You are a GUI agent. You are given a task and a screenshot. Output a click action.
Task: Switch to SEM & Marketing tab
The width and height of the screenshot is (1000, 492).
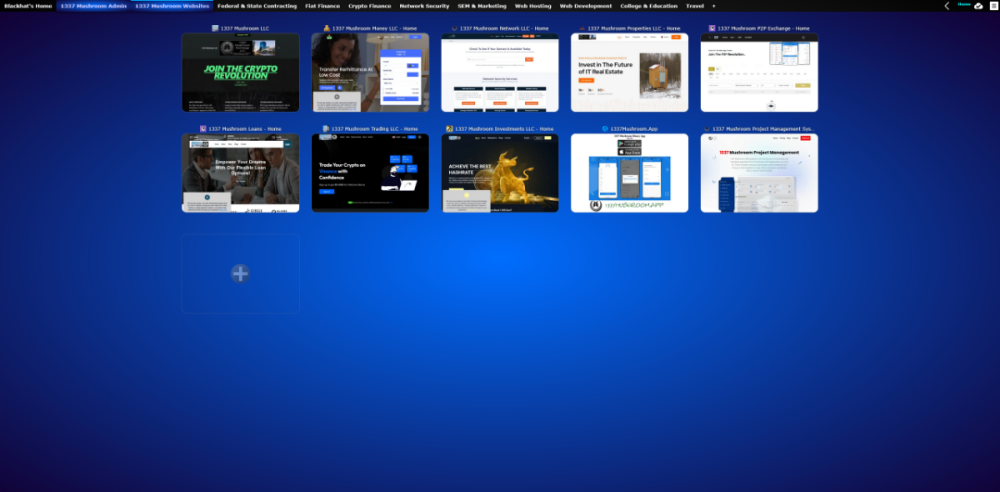click(x=482, y=6)
